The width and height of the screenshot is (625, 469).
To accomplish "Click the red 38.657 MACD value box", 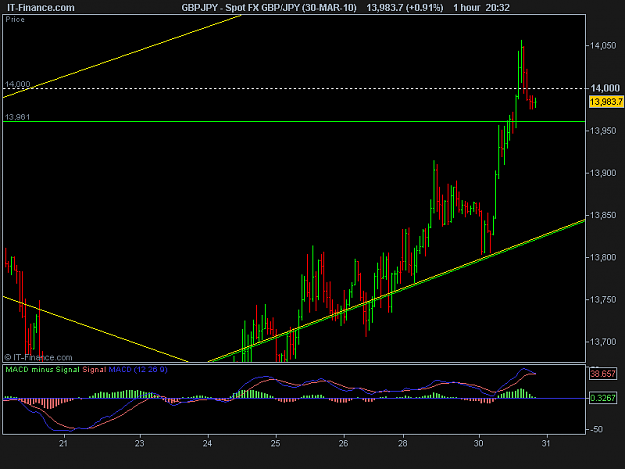I will (x=603, y=374).
